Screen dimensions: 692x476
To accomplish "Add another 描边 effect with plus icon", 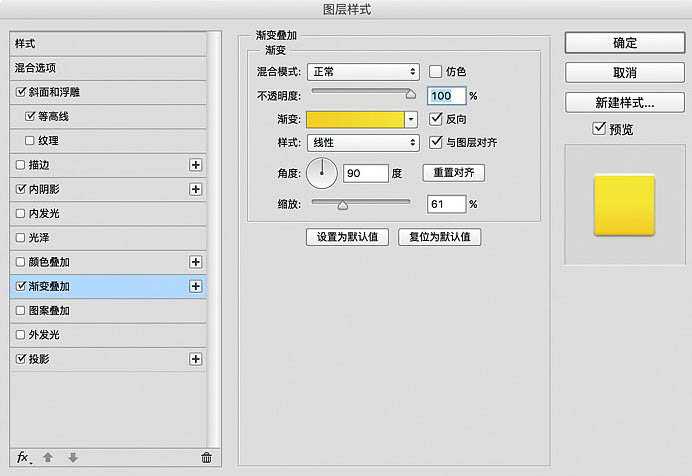I will [196, 165].
